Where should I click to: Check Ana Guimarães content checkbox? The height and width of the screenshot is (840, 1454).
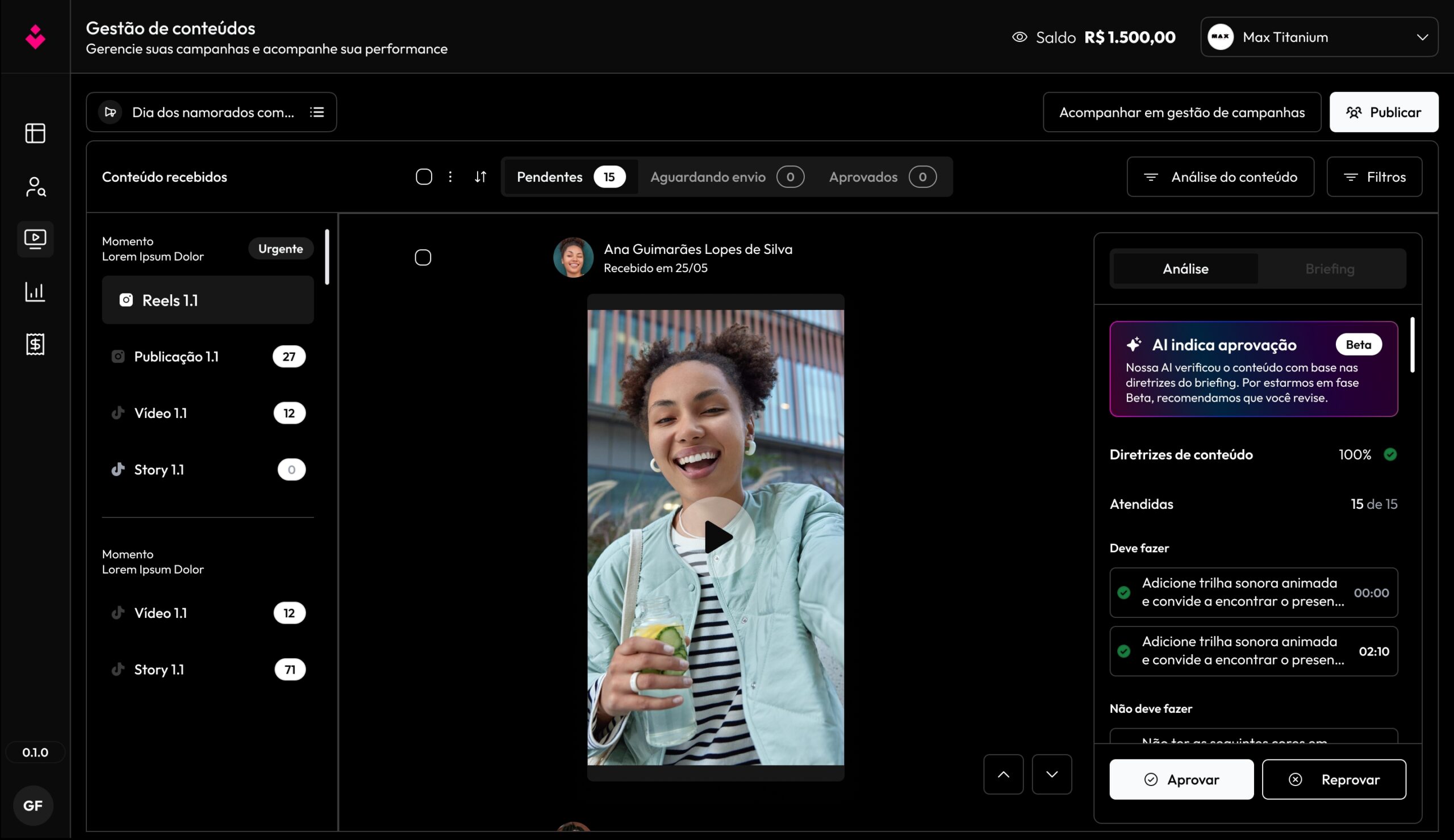(x=423, y=257)
